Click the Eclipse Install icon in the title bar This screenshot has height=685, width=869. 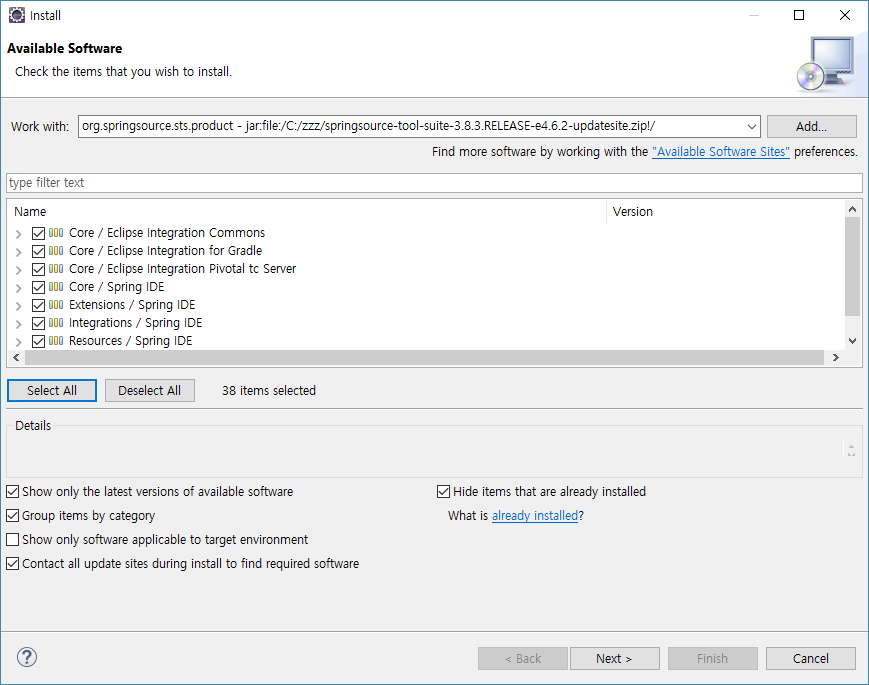tap(17, 16)
